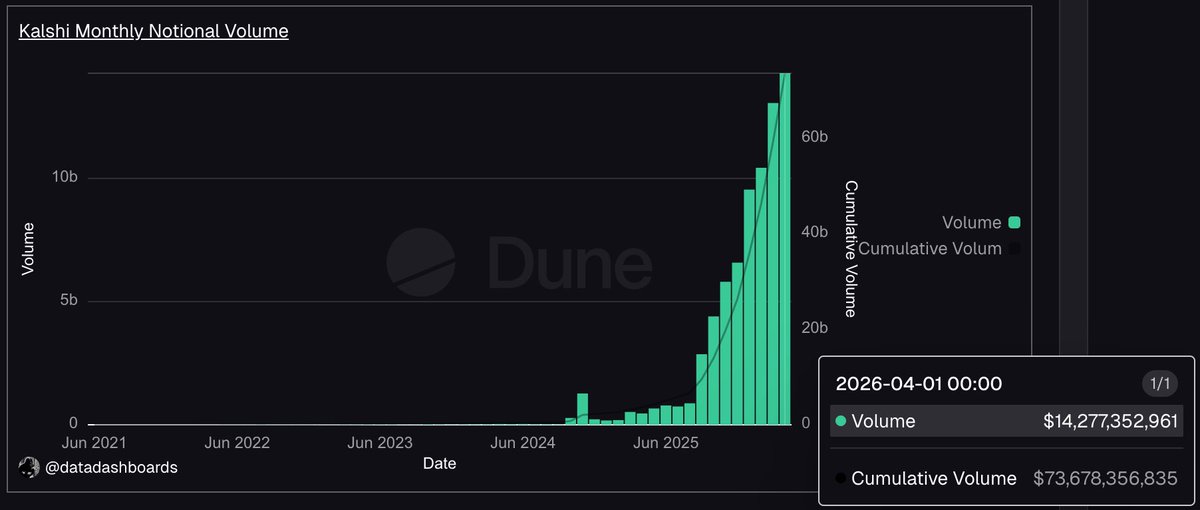Click the Jun 2023 x-axis label
The image size is (1200, 510).
click(380, 441)
